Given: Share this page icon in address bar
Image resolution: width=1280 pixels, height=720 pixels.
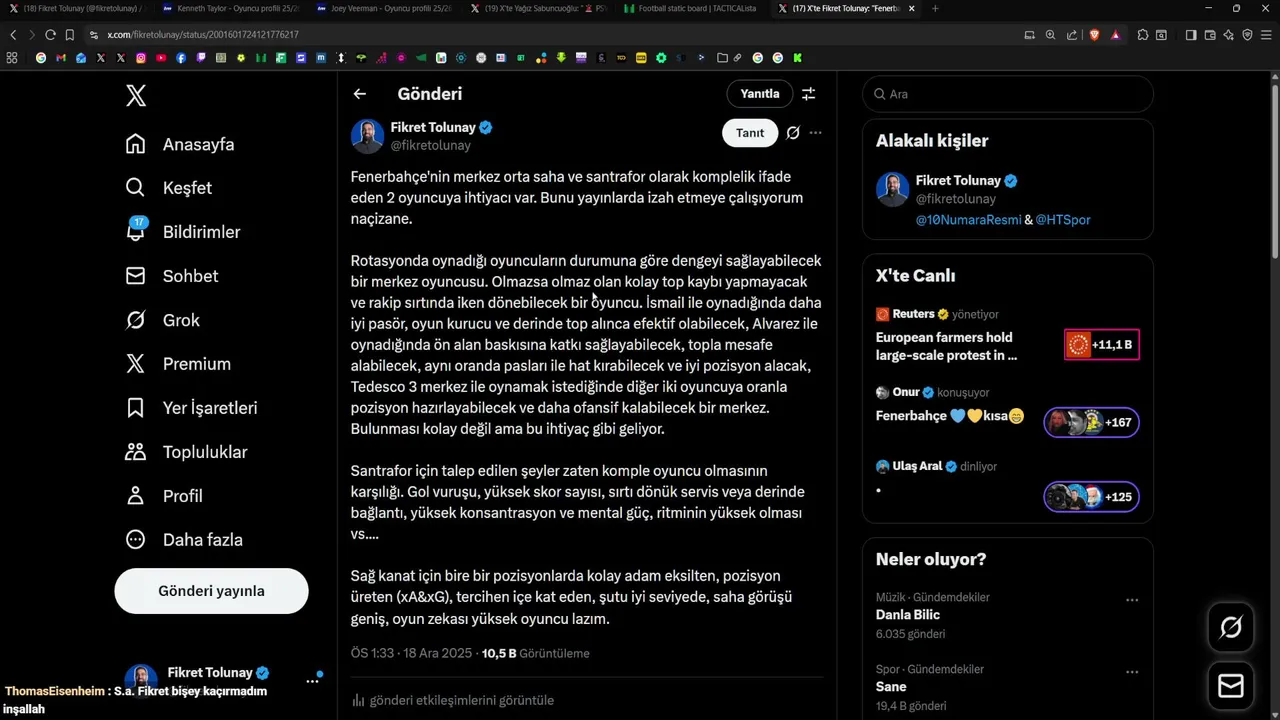Looking at the screenshot, I should pos(1072,34).
